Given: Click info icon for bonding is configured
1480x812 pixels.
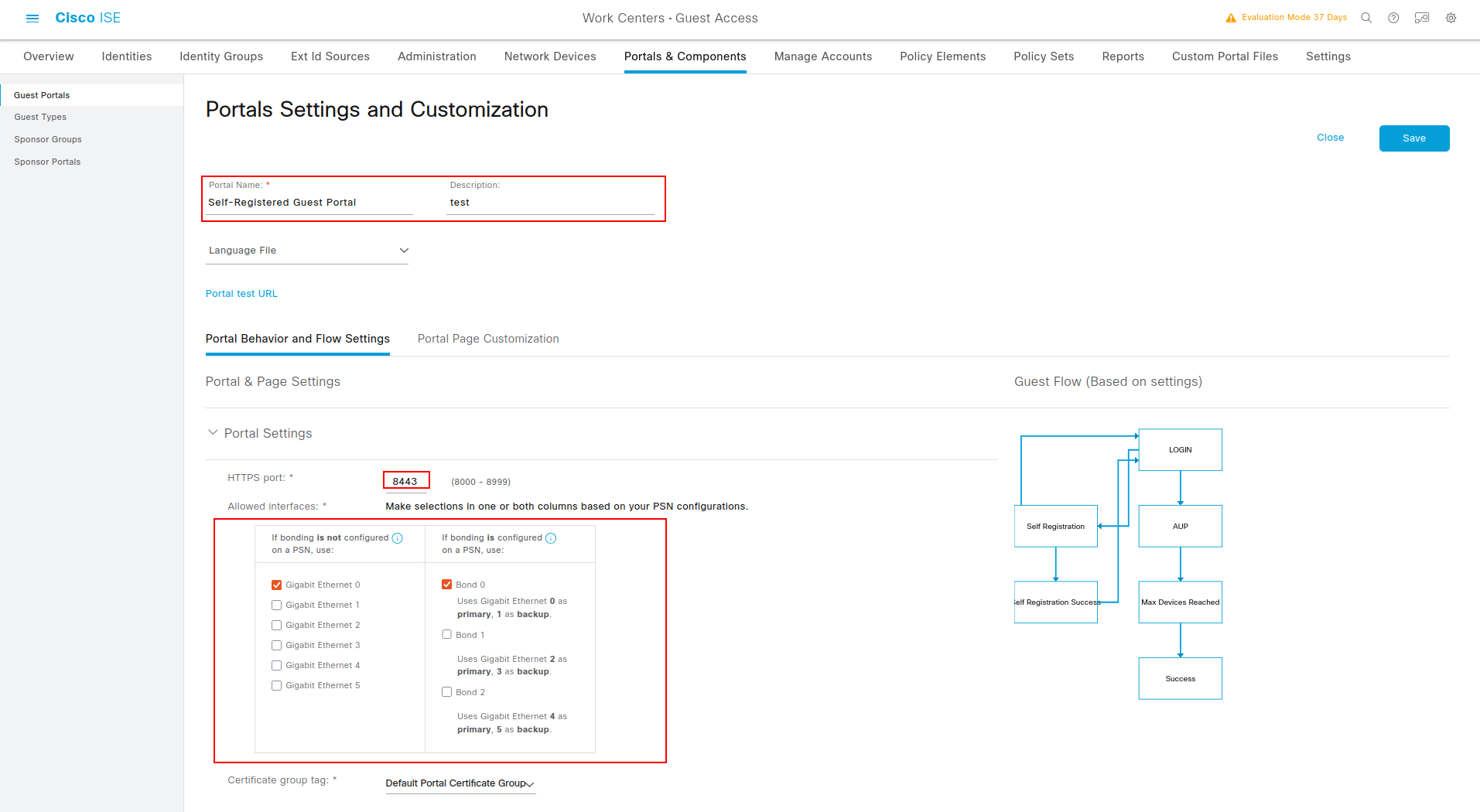Looking at the screenshot, I should click(551, 538).
